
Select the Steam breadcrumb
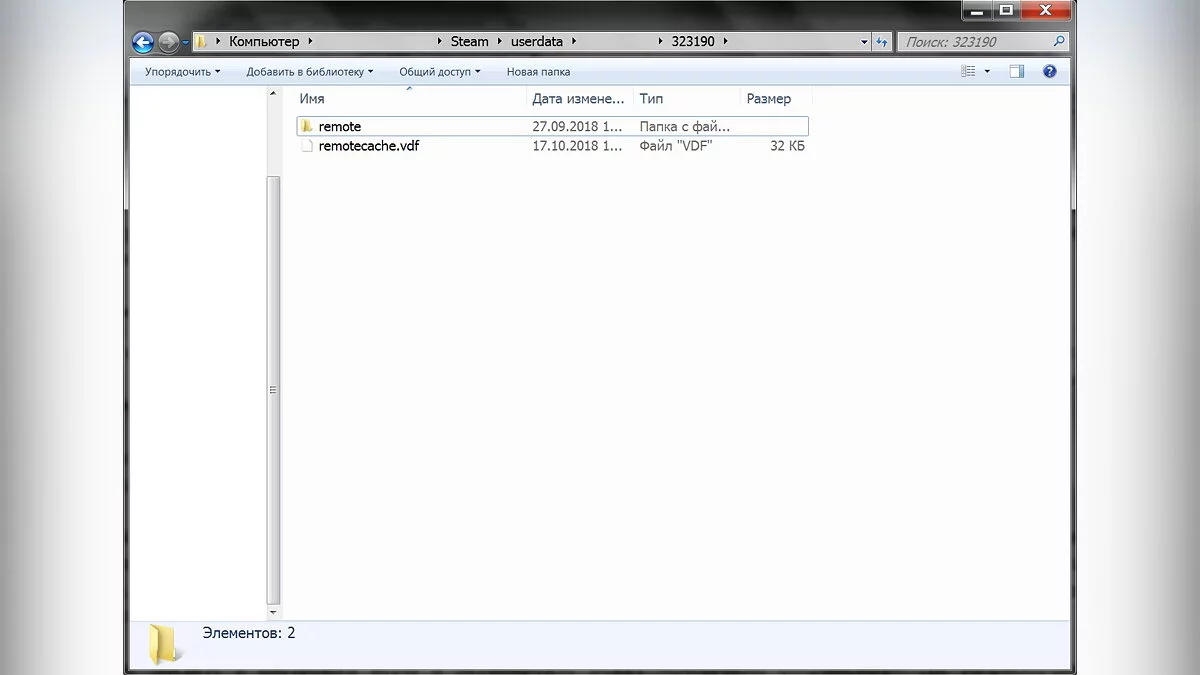click(469, 42)
